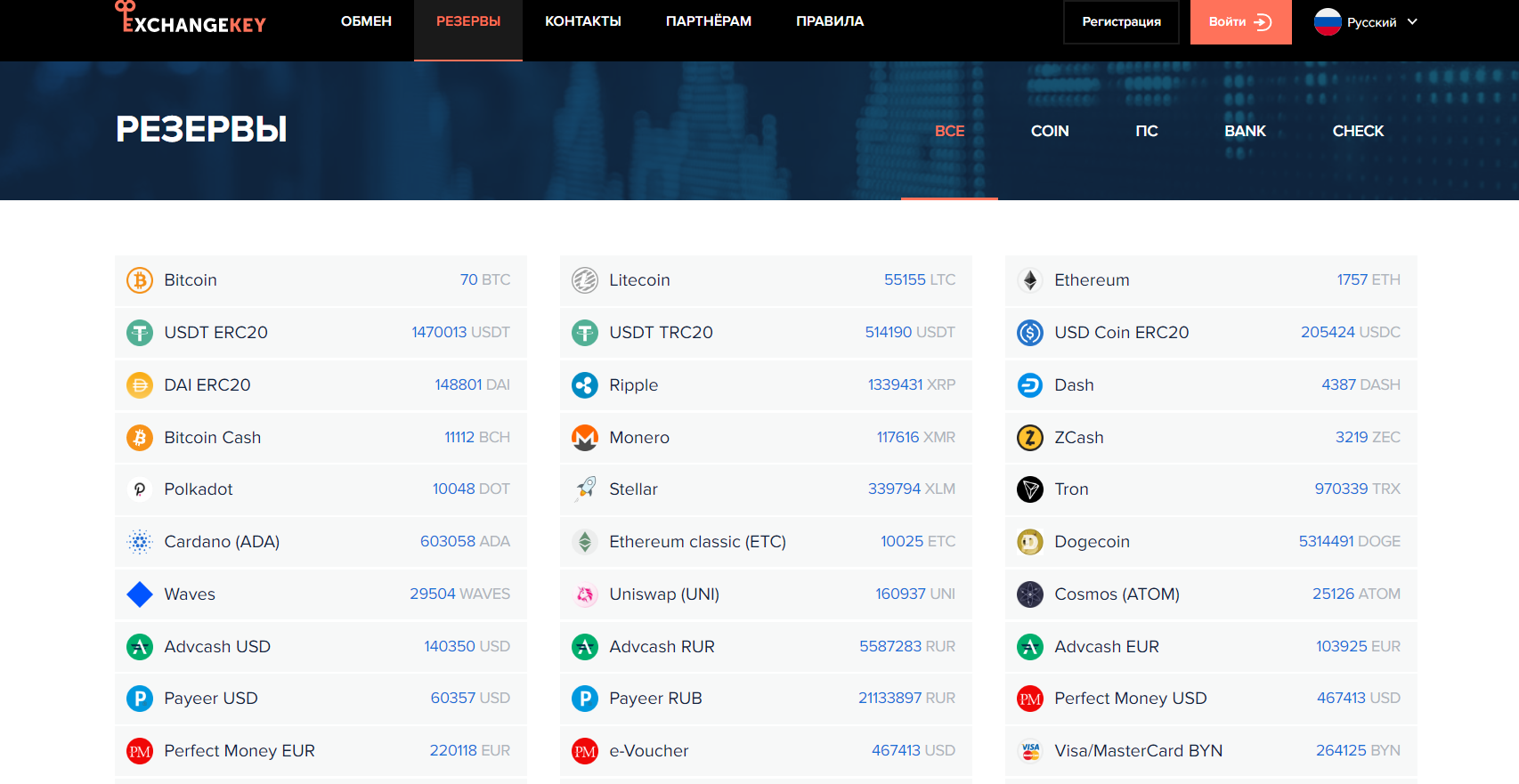
Task: Click the Stellar rocket icon
Action: coord(585,489)
